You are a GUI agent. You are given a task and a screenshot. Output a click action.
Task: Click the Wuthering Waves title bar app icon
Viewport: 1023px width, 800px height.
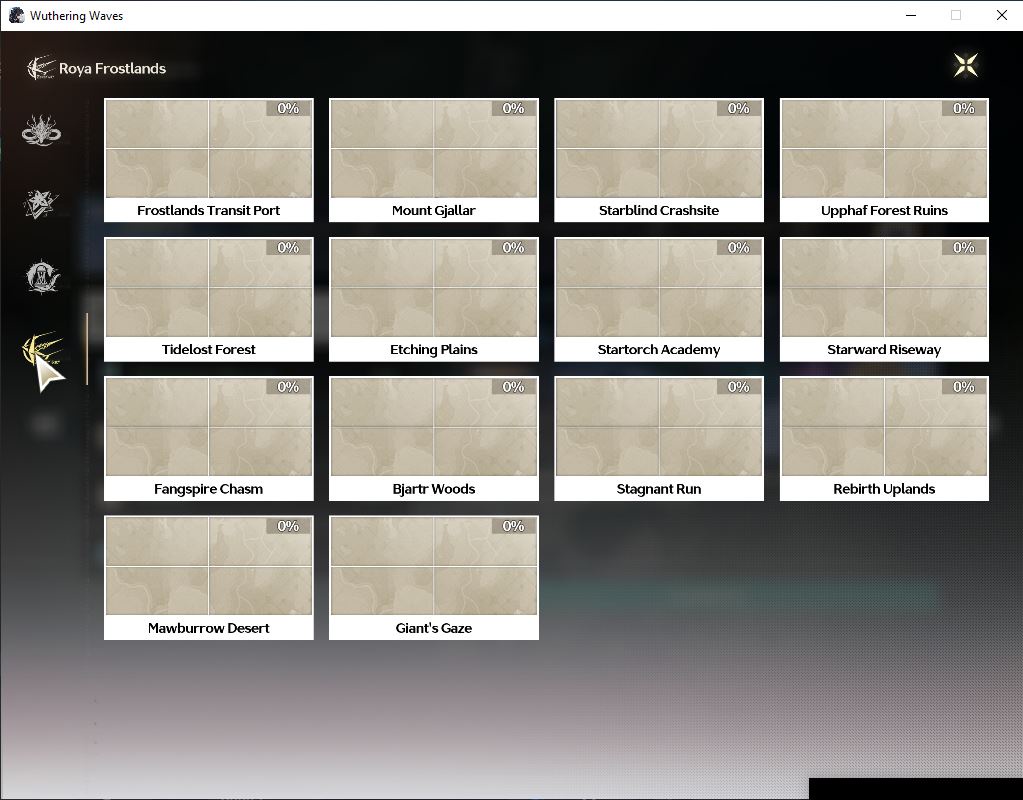pyautogui.click(x=16, y=15)
